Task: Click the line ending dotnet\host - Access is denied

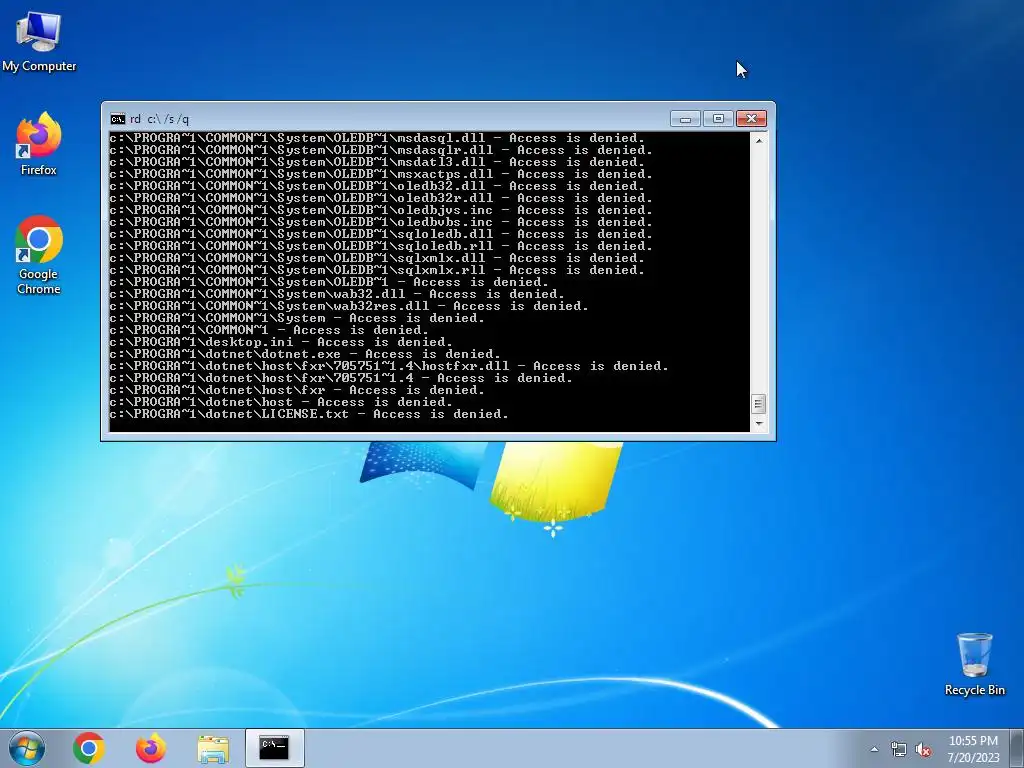Action: click(281, 402)
